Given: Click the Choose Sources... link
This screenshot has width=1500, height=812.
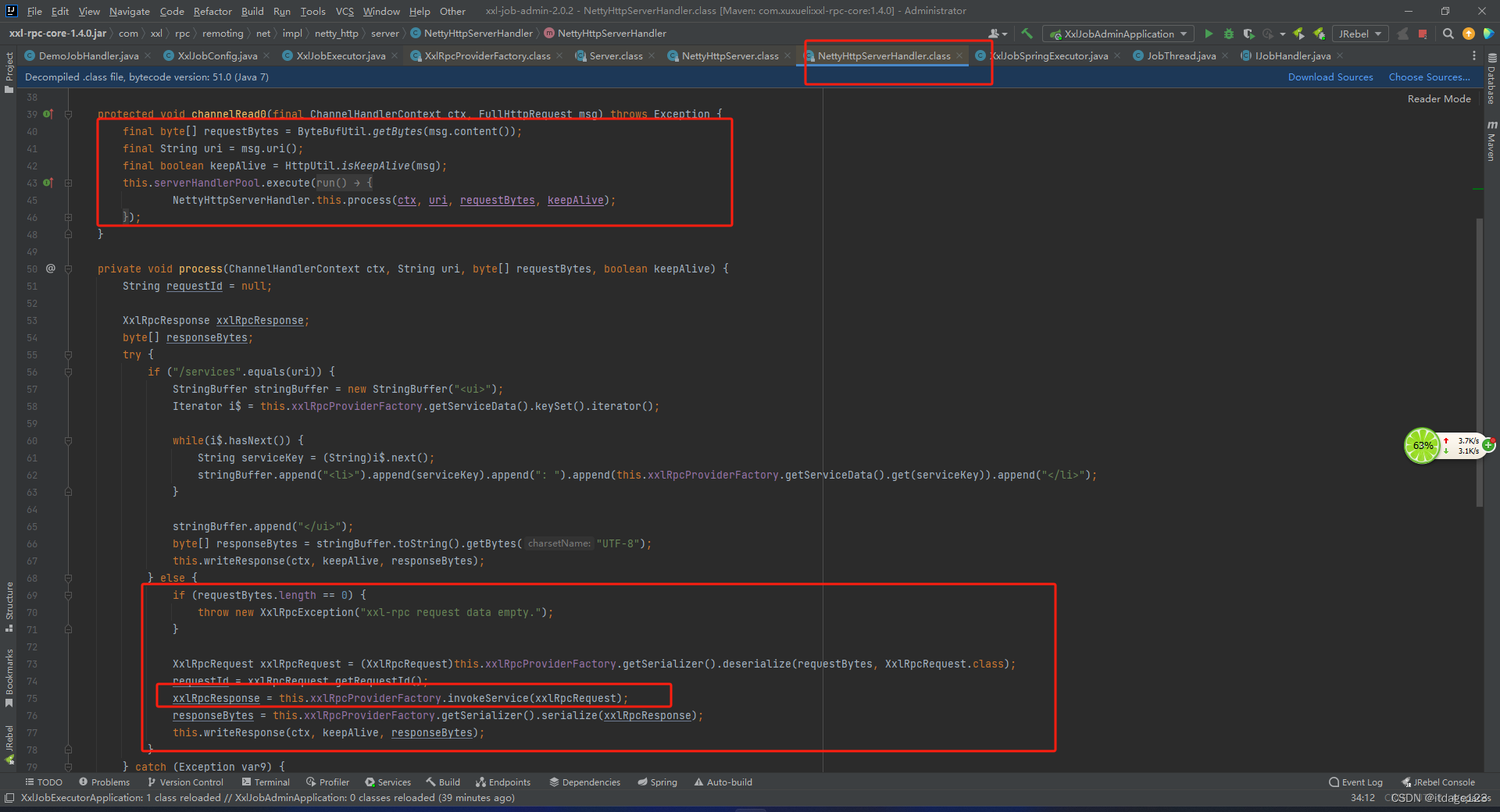Looking at the screenshot, I should 1429,77.
